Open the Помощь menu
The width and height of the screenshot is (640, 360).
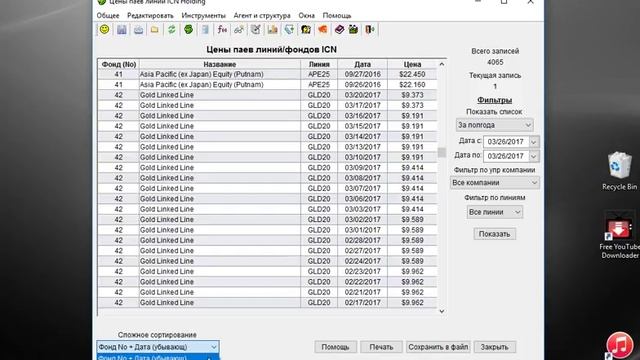click(337, 16)
